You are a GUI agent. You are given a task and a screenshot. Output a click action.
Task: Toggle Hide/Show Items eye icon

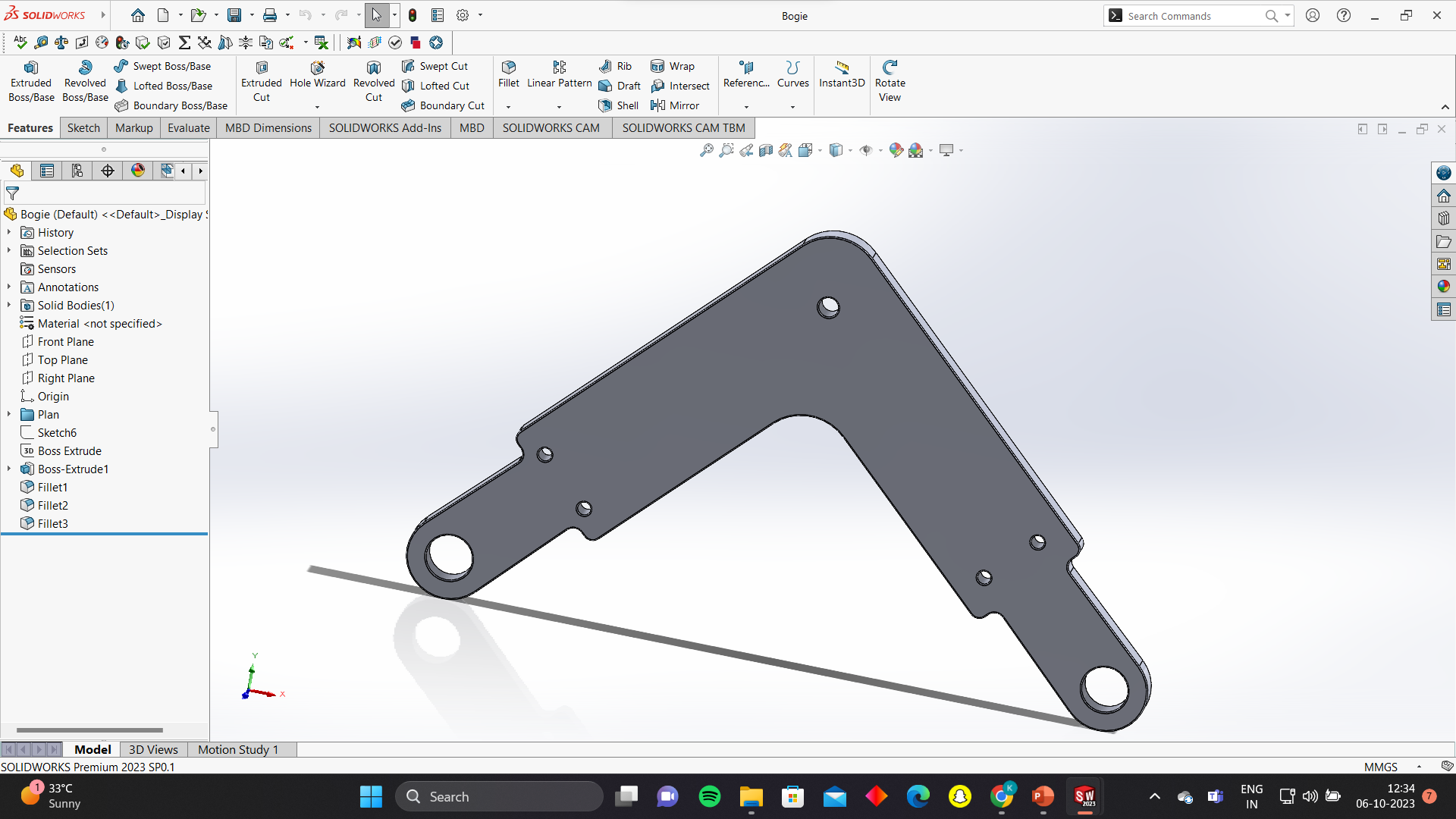(x=865, y=150)
